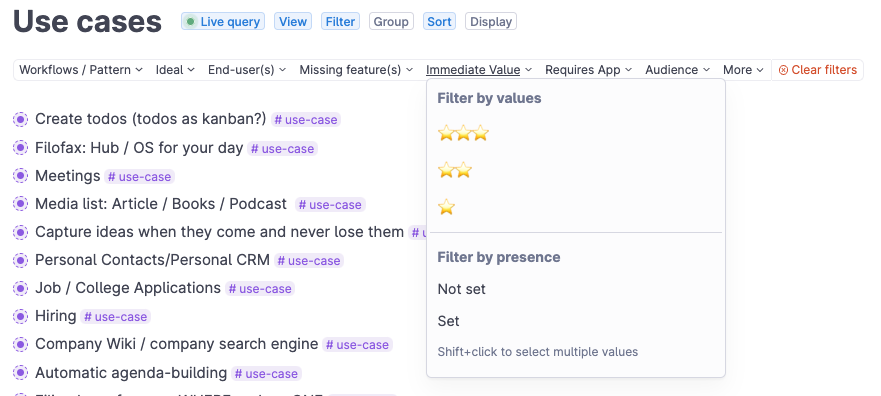The height and width of the screenshot is (396, 881).
Task: Click the bullet icon beside Personal Contacts/Personal CRM
Action: click(20, 260)
